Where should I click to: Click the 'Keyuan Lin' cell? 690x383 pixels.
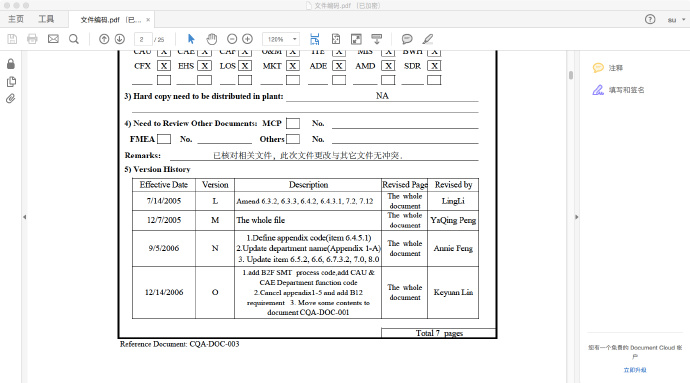coord(453,292)
